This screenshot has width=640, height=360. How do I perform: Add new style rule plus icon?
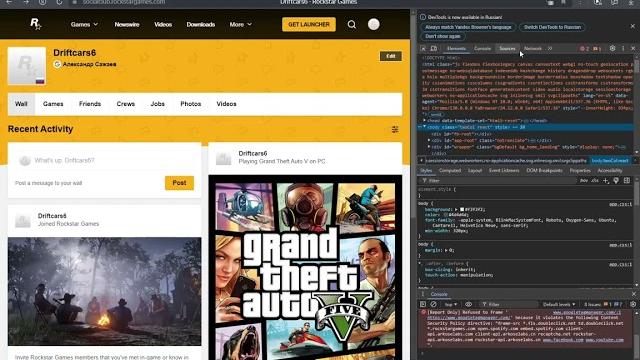(x=606, y=180)
